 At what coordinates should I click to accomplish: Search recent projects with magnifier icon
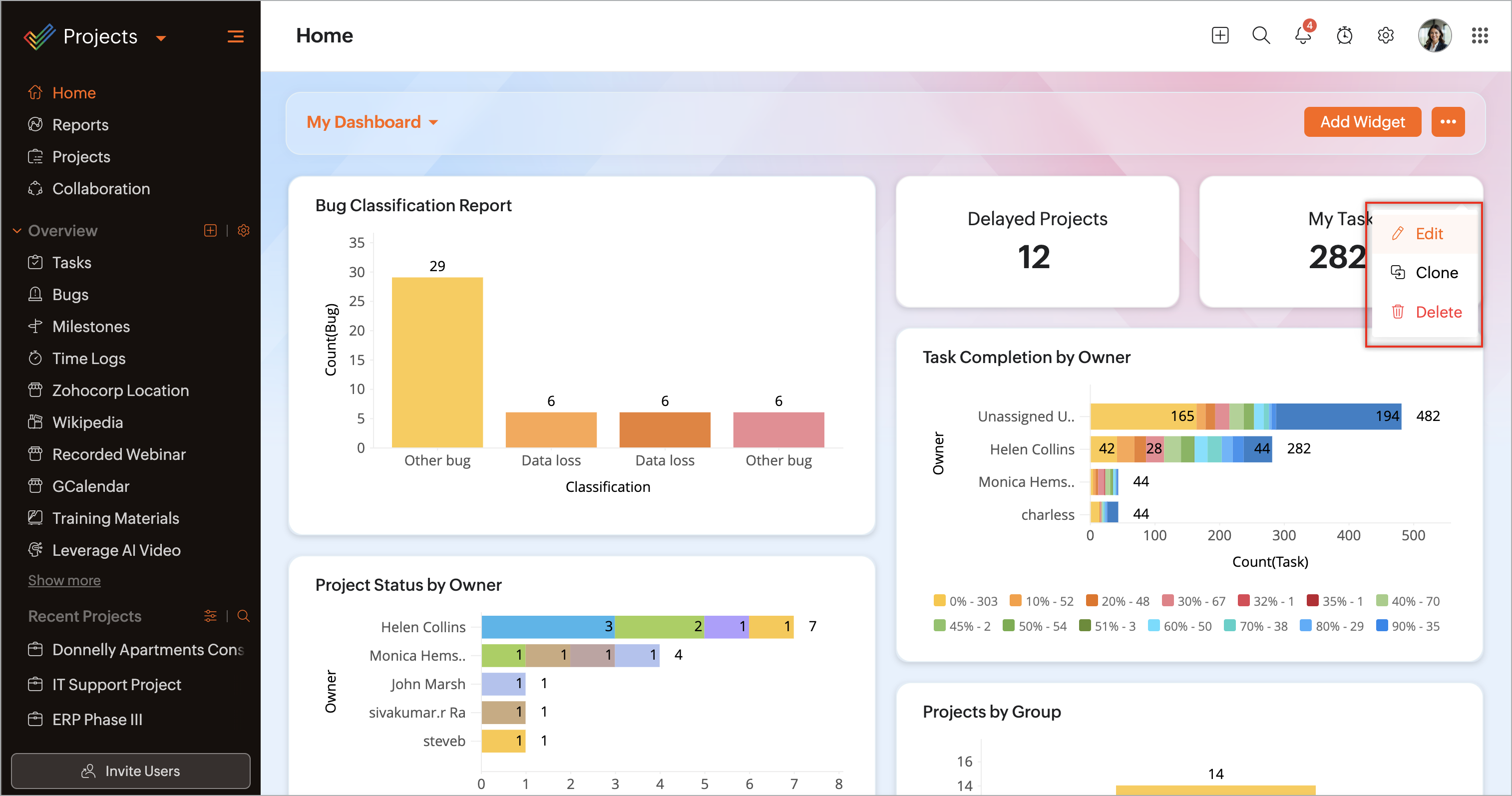click(x=243, y=616)
